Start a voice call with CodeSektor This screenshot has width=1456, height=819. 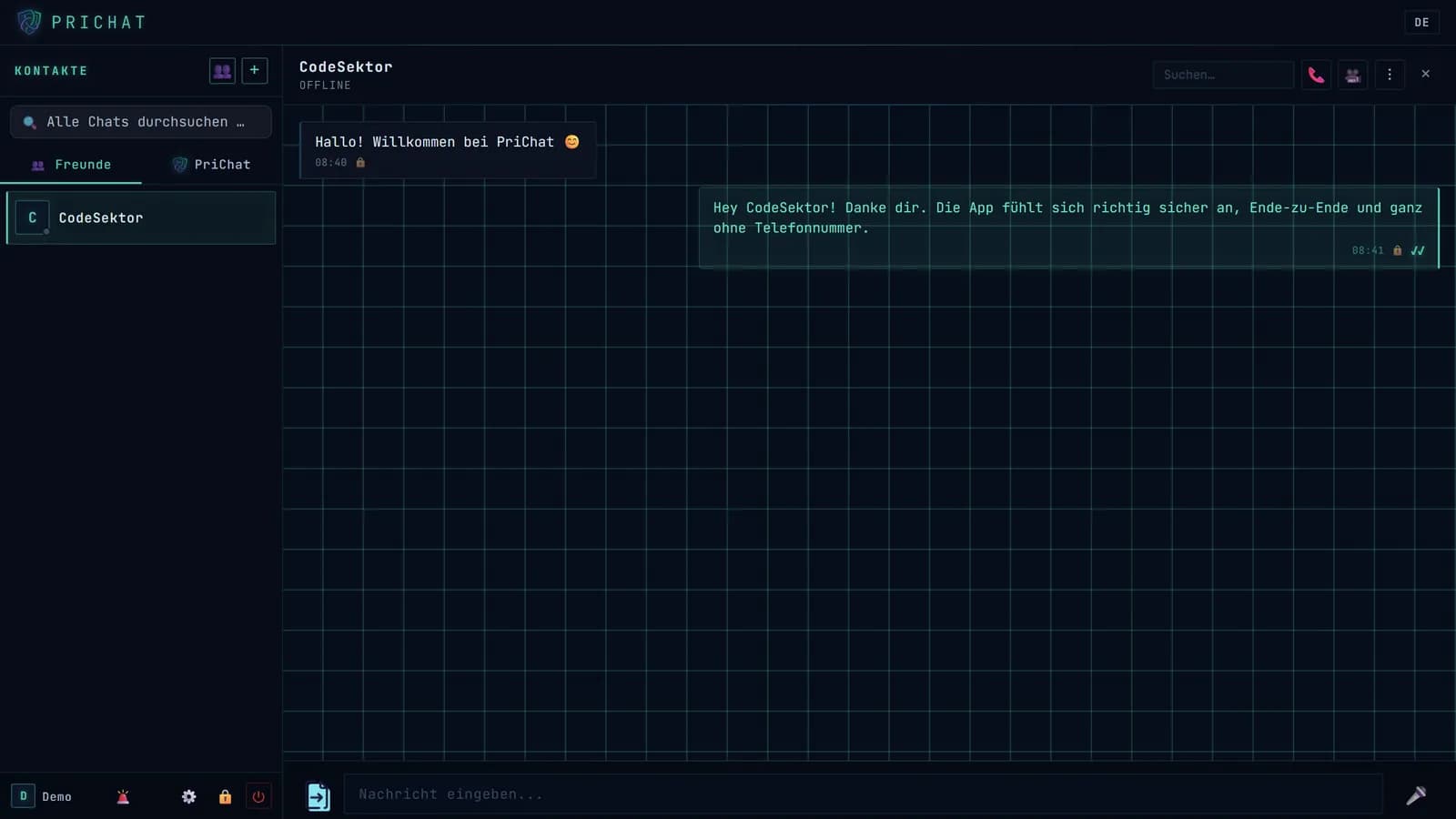(x=1316, y=75)
